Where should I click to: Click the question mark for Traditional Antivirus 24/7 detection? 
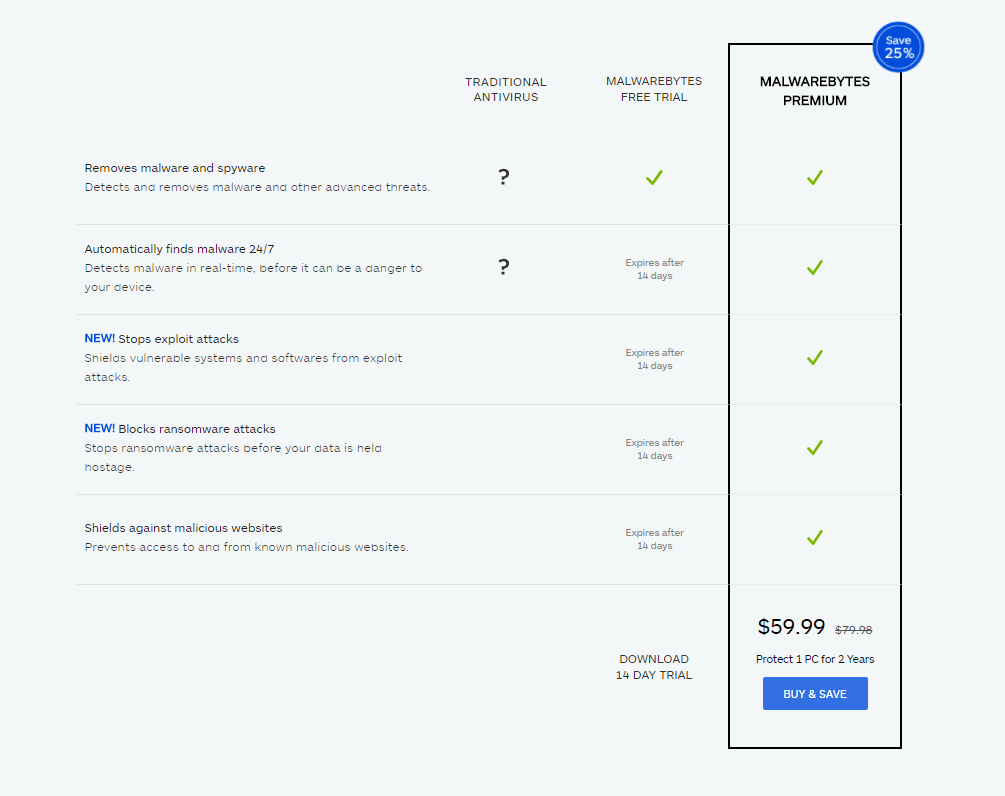[504, 268]
